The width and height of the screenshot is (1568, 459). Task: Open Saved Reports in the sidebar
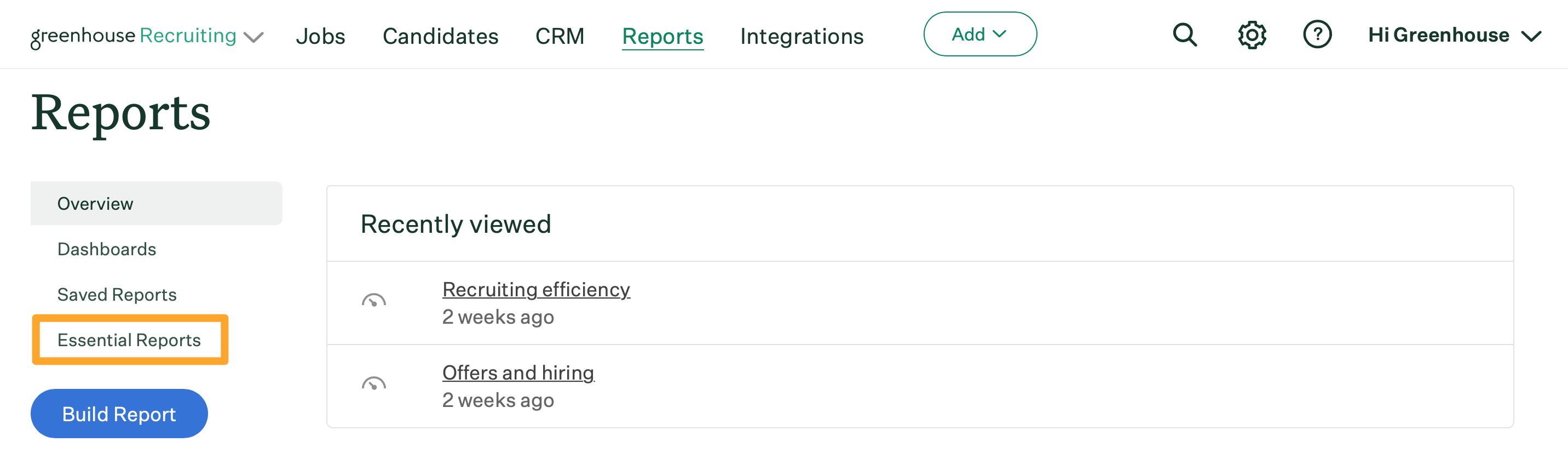click(x=117, y=294)
